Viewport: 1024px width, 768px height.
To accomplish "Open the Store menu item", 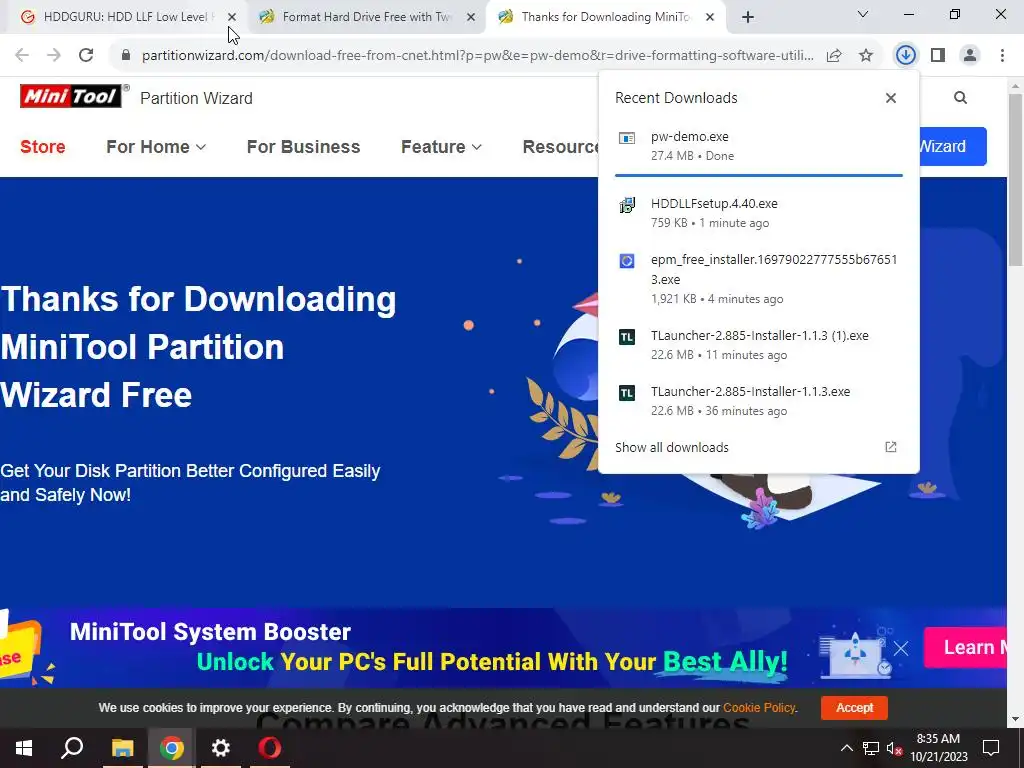I will 42,147.
